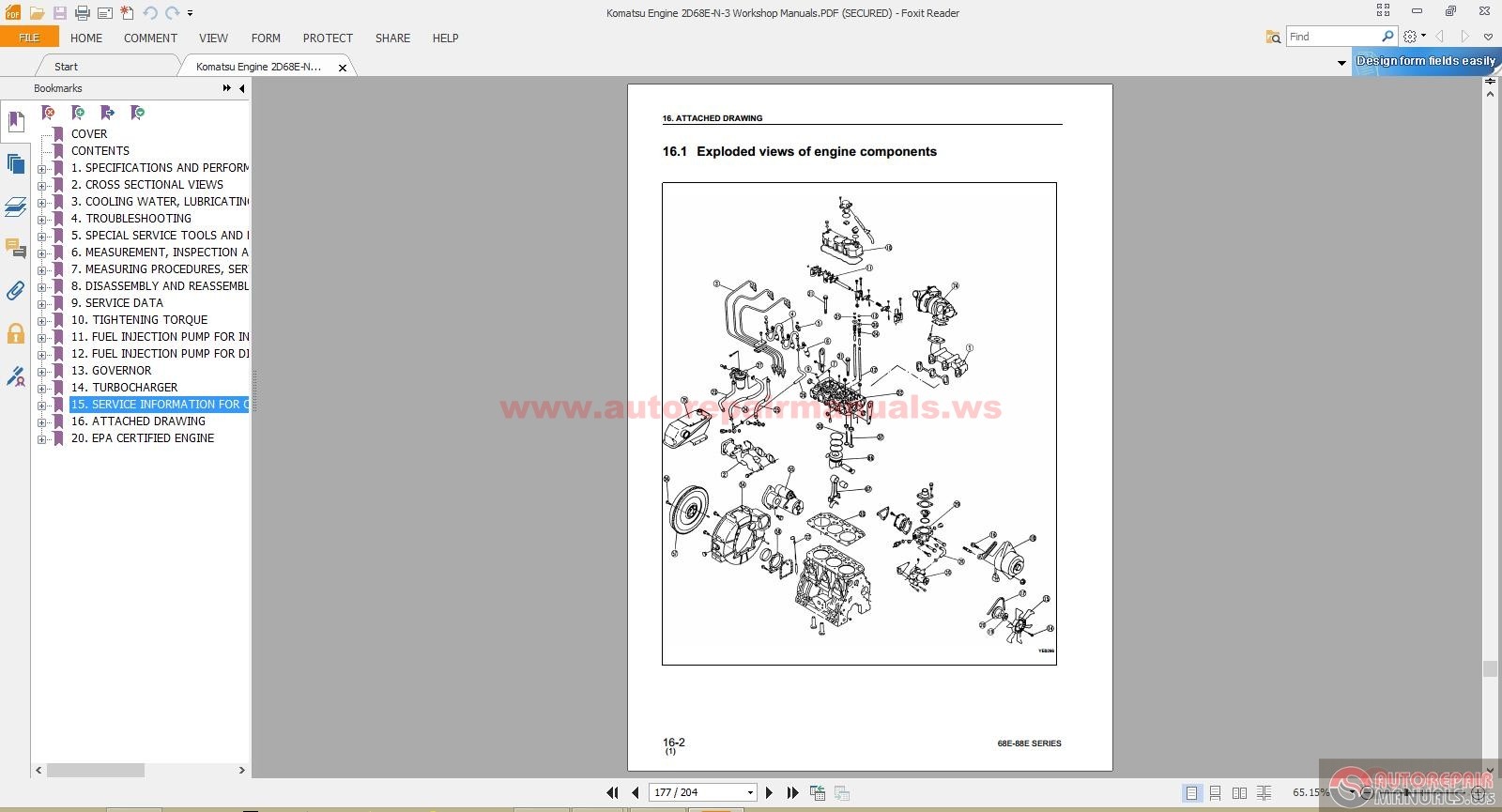
Task: Go to the previous page button
Action: point(636,793)
